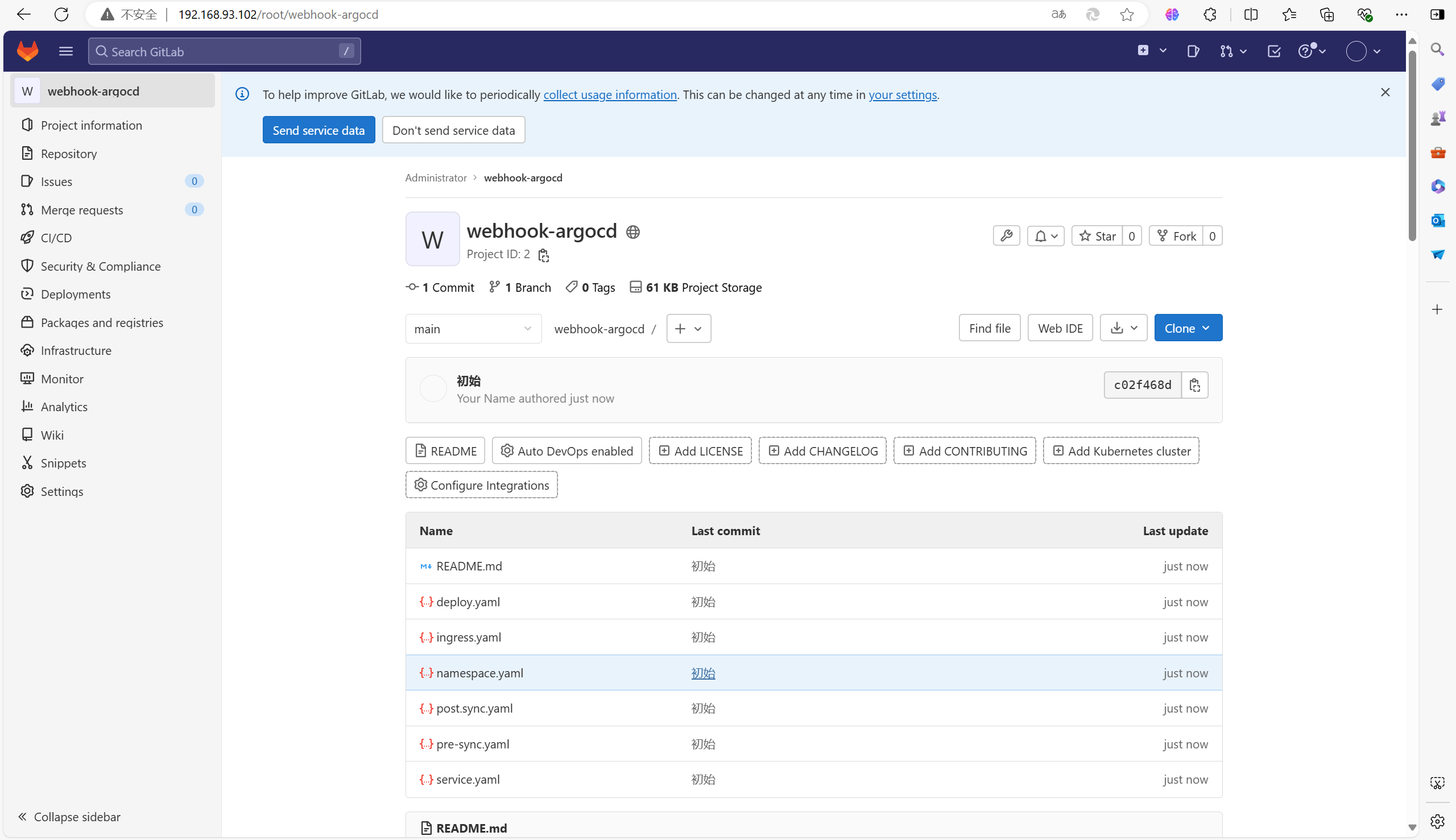This screenshot has height=840, width=1456.
Task: Open Edge sidebar search icon
Action: click(1437, 49)
